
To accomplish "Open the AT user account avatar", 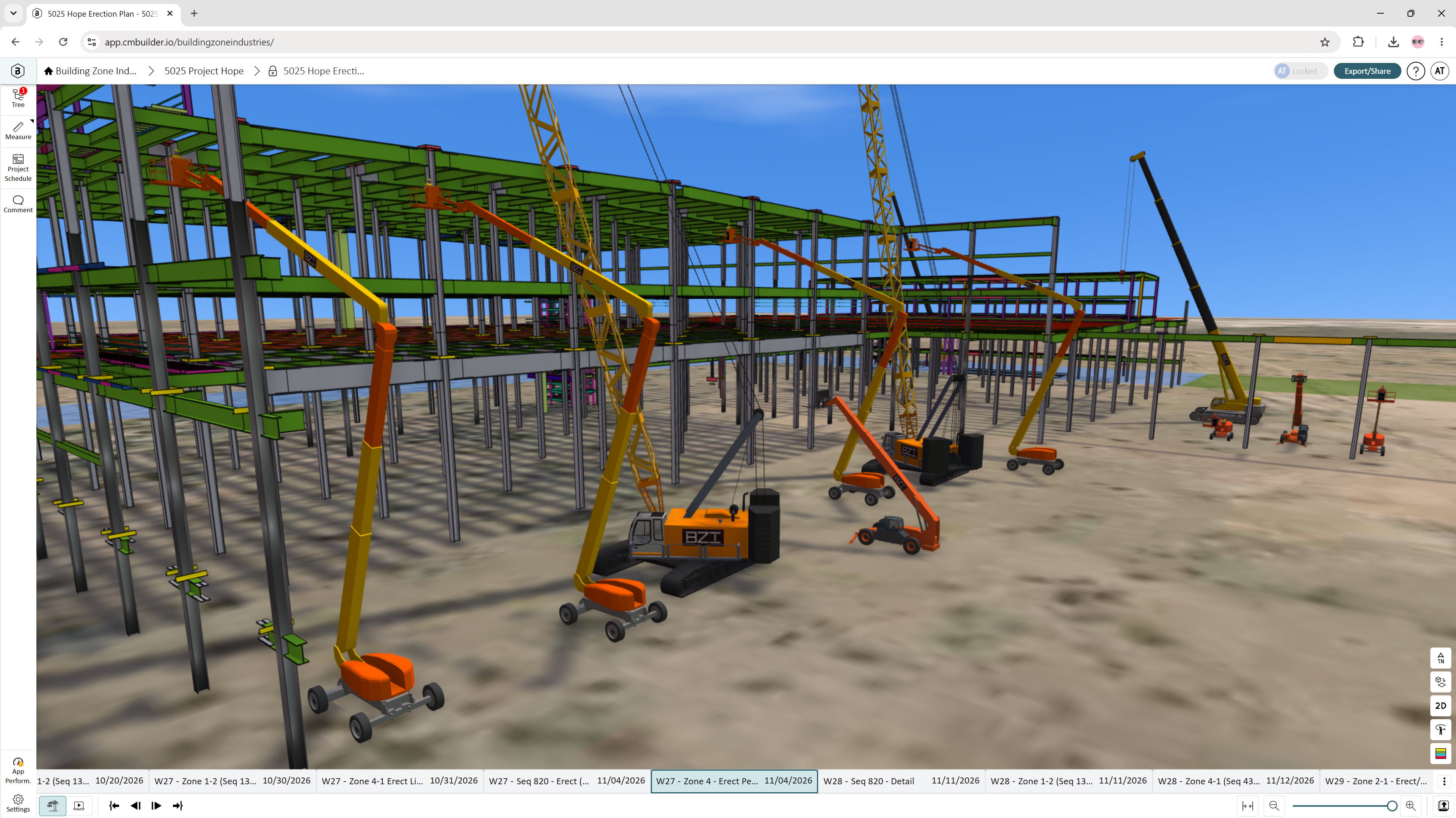I will 1440,71.
